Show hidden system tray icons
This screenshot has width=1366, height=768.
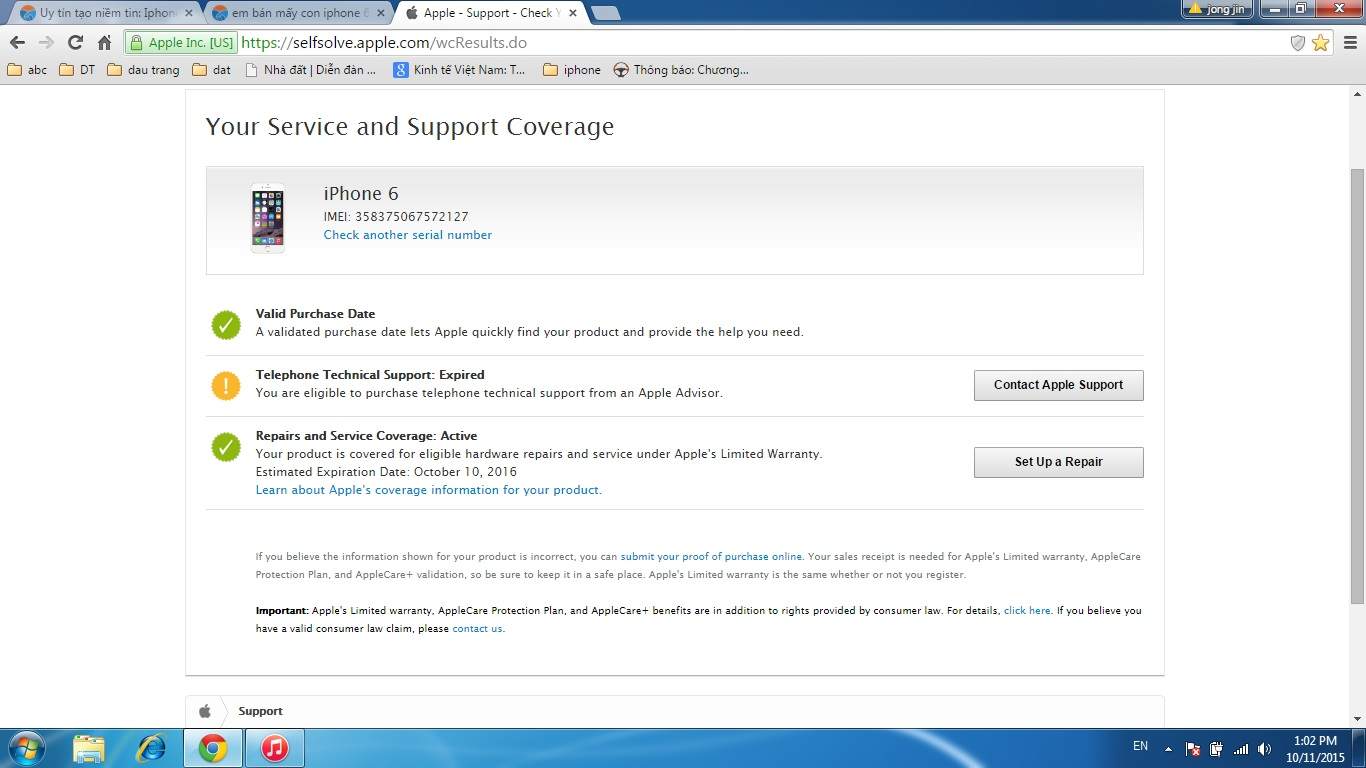[x=1167, y=748]
